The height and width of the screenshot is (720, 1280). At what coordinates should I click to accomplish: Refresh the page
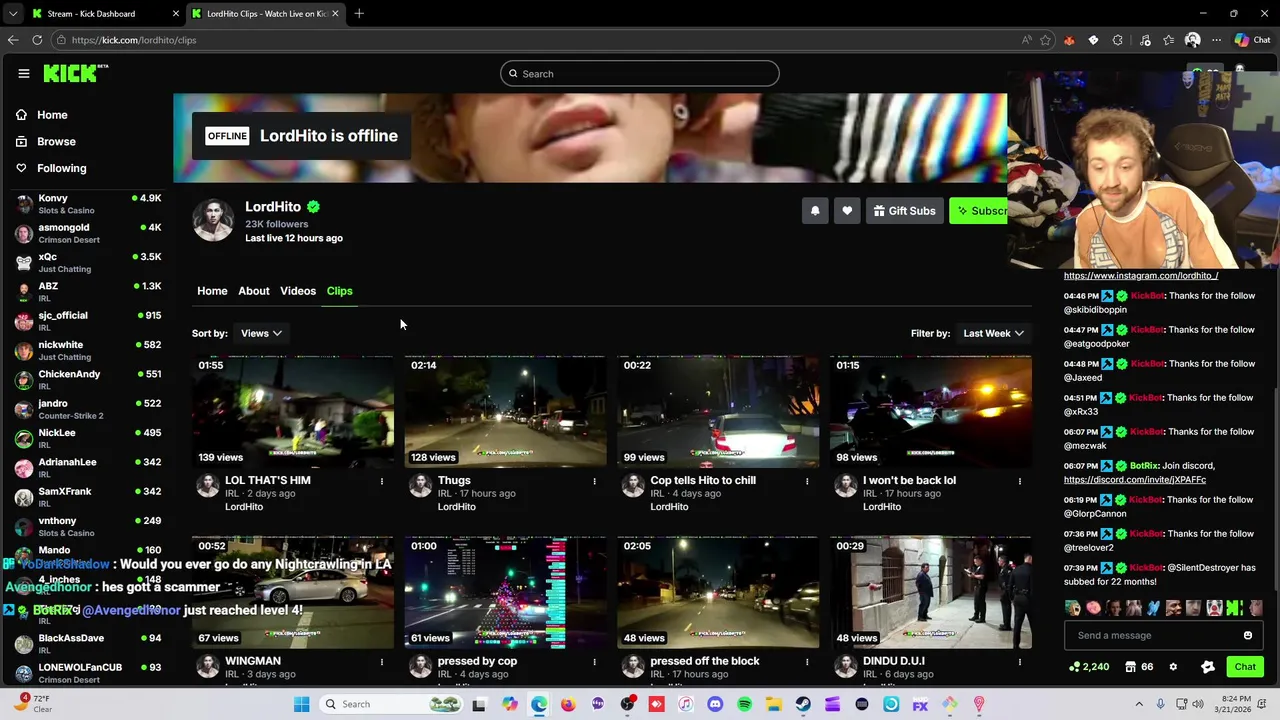tap(37, 40)
